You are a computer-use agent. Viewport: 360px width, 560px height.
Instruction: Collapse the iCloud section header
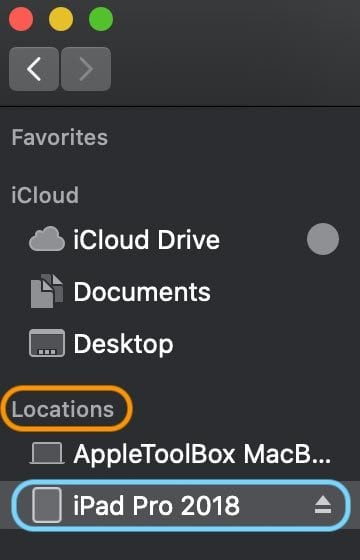pos(45,195)
